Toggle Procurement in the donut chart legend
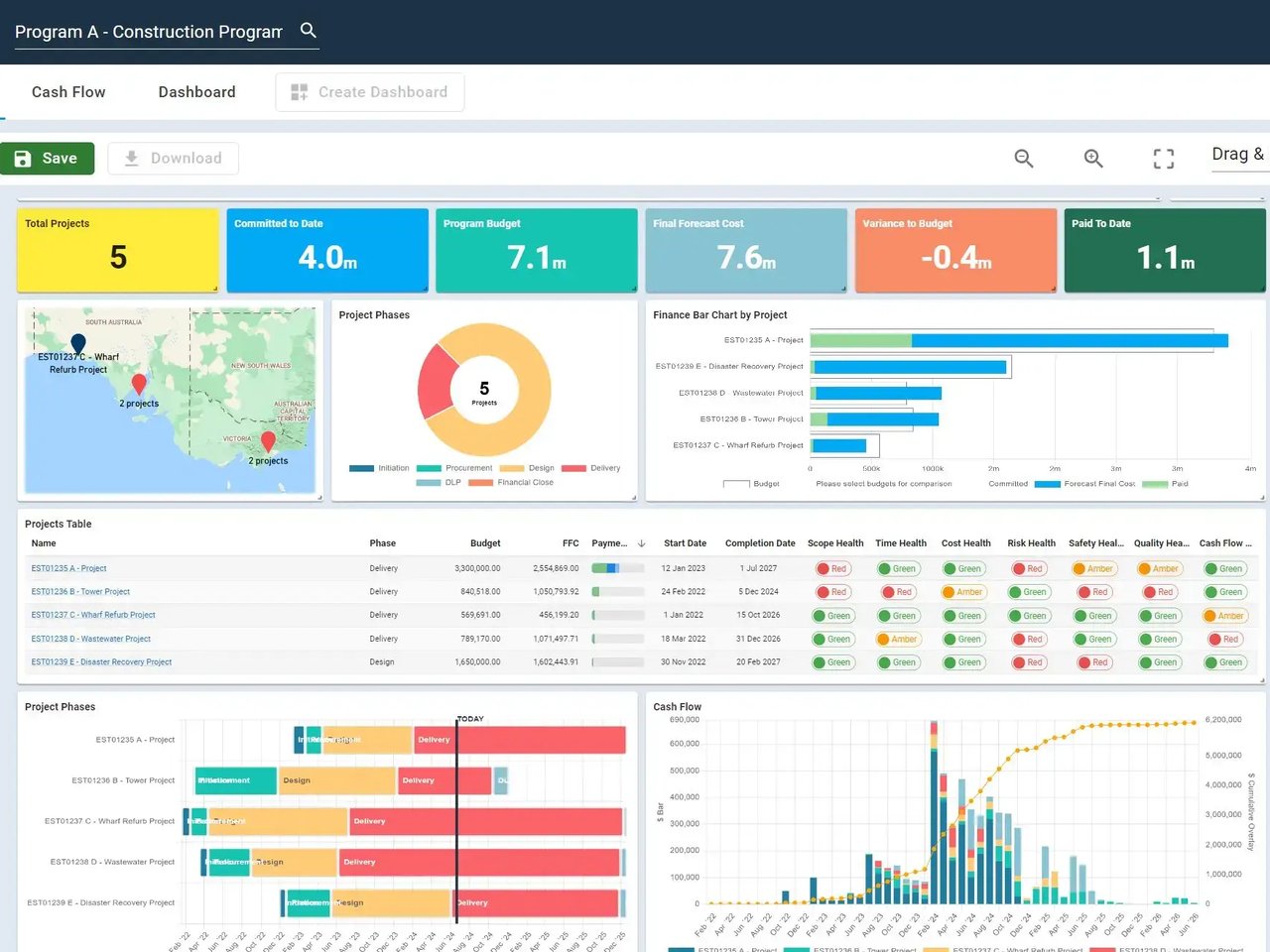Image resolution: width=1270 pixels, height=952 pixels. pos(454,468)
